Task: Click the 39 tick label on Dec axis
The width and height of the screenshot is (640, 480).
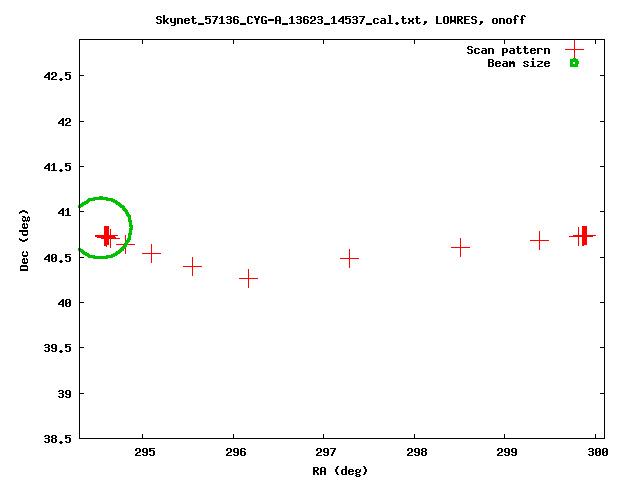Action: [64, 394]
